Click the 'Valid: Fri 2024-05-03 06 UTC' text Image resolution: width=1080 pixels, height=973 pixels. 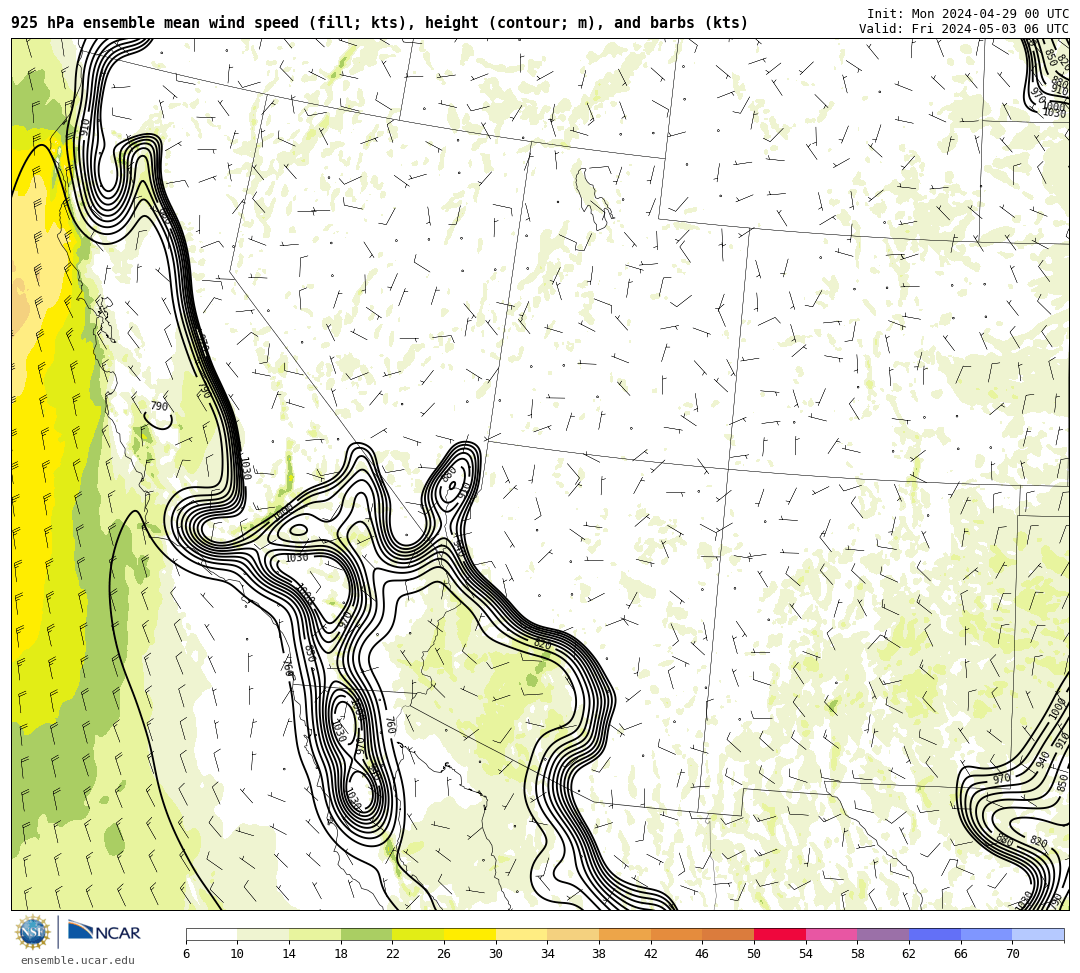964,28
